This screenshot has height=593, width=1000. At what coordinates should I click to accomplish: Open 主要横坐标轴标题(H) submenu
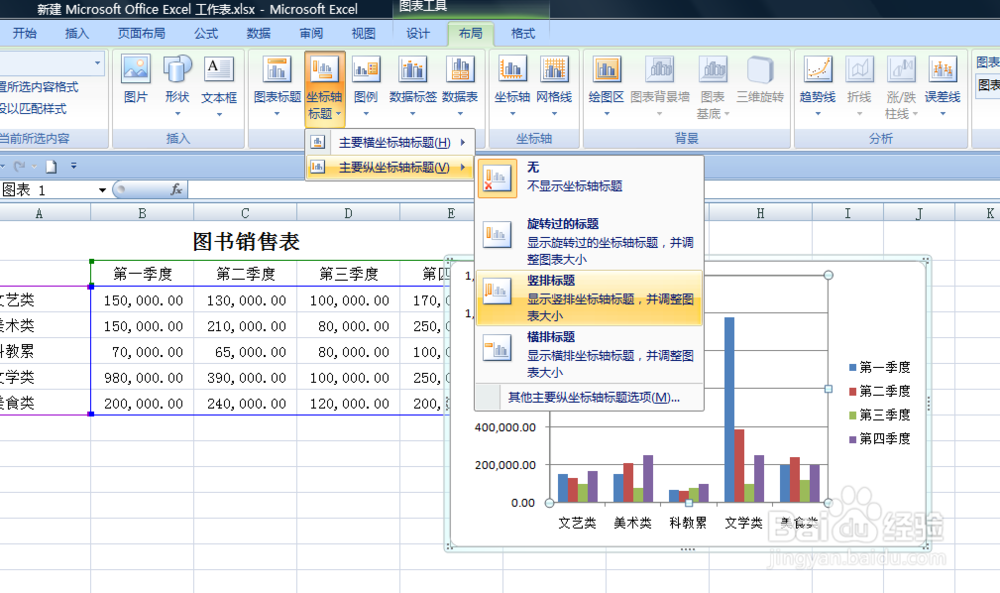tap(390, 142)
